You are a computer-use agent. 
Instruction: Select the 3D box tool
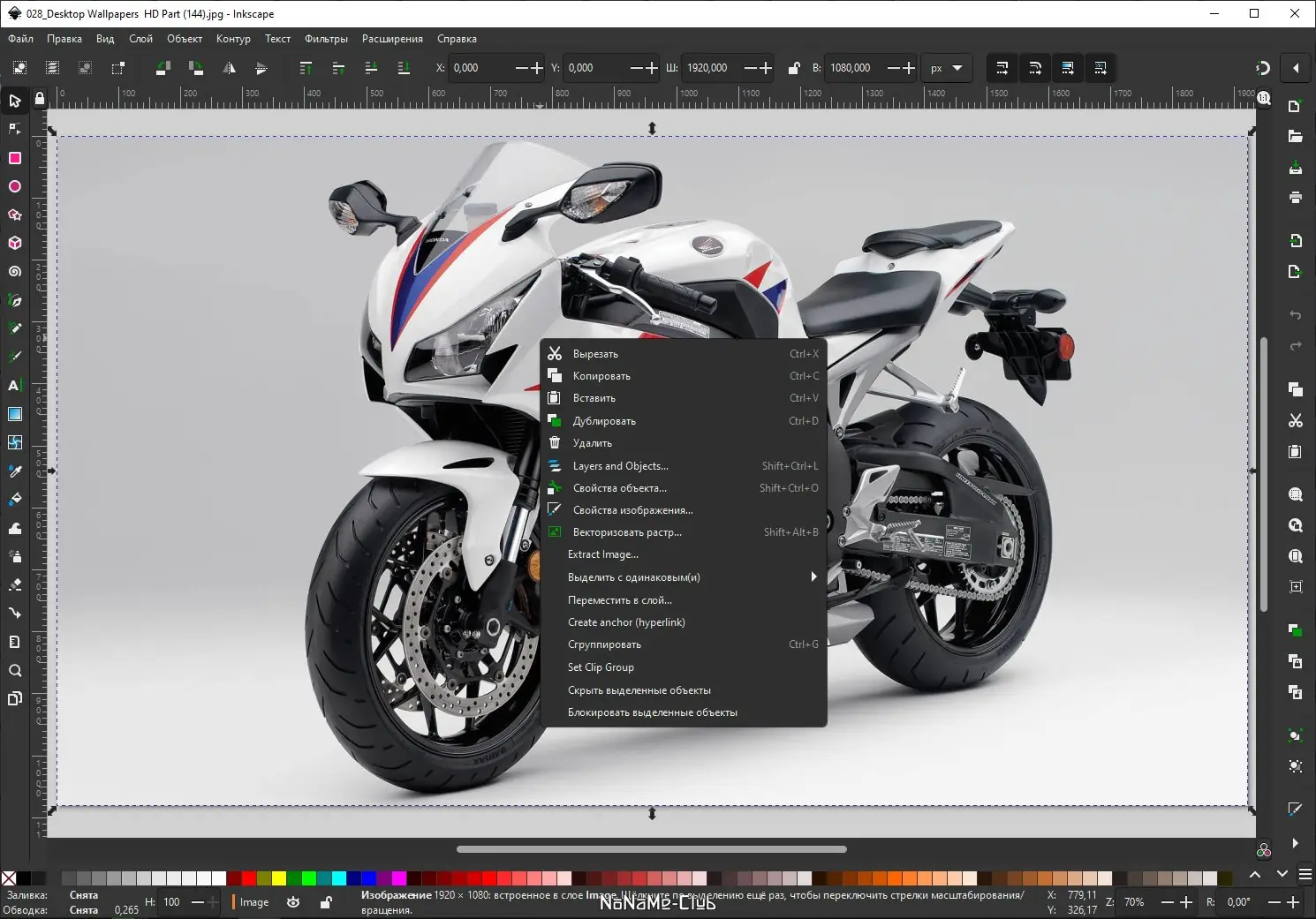pos(15,243)
